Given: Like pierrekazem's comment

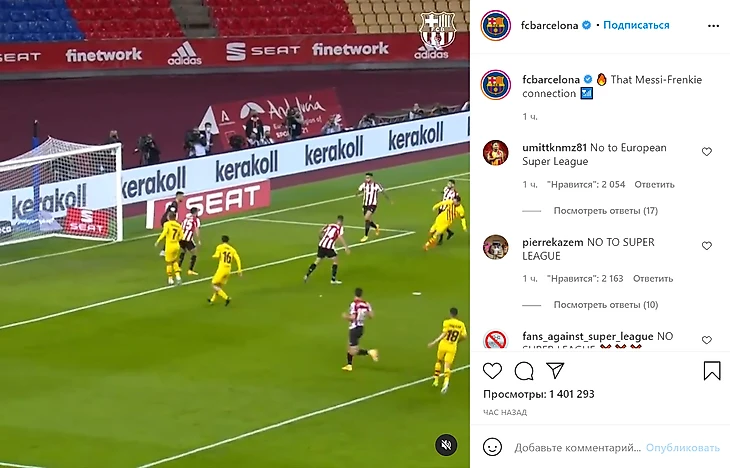Looking at the screenshot, I should (x=707, y=246).
